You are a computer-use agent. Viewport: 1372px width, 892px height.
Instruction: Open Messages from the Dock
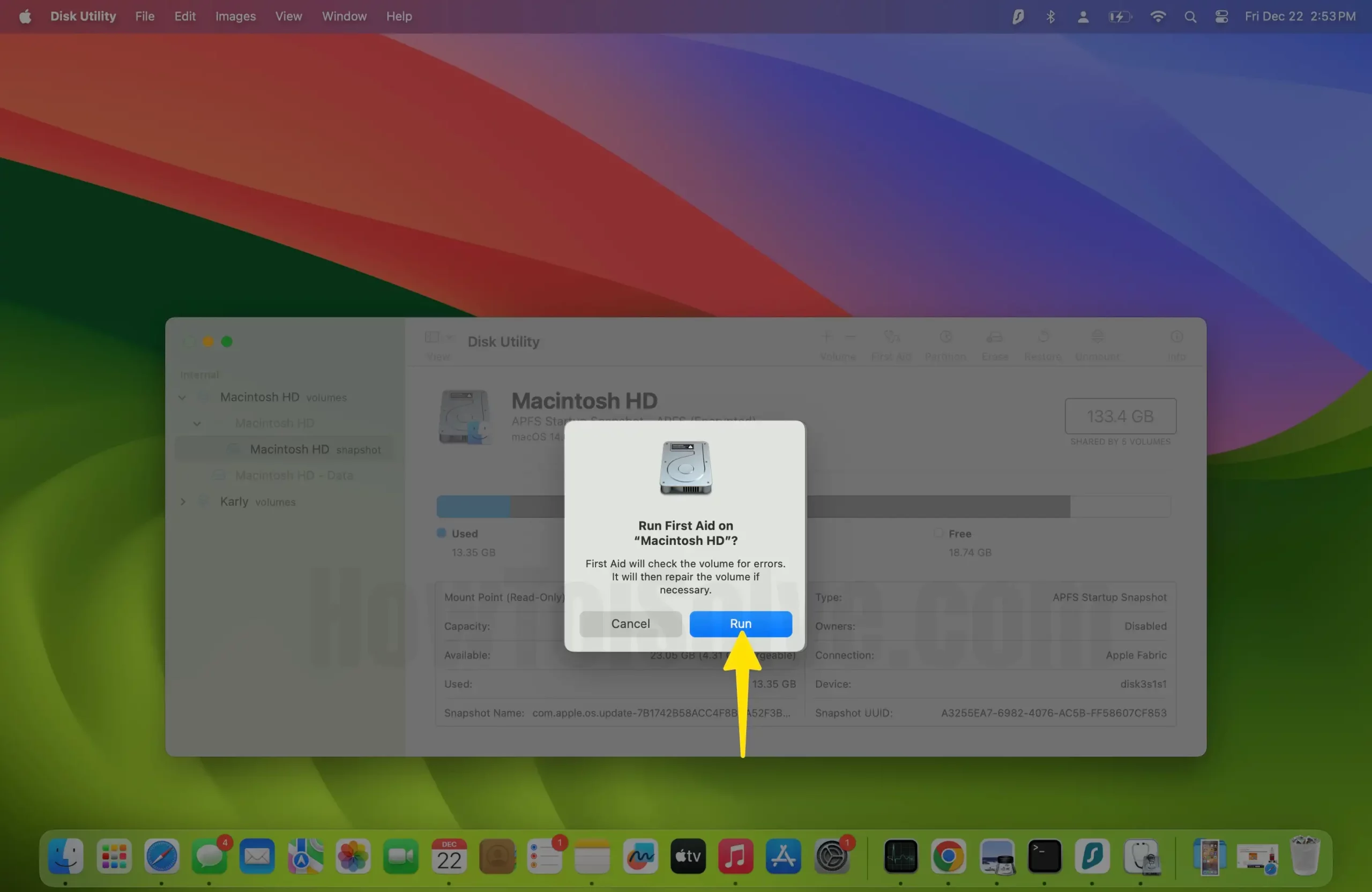[x=209, y=856]
